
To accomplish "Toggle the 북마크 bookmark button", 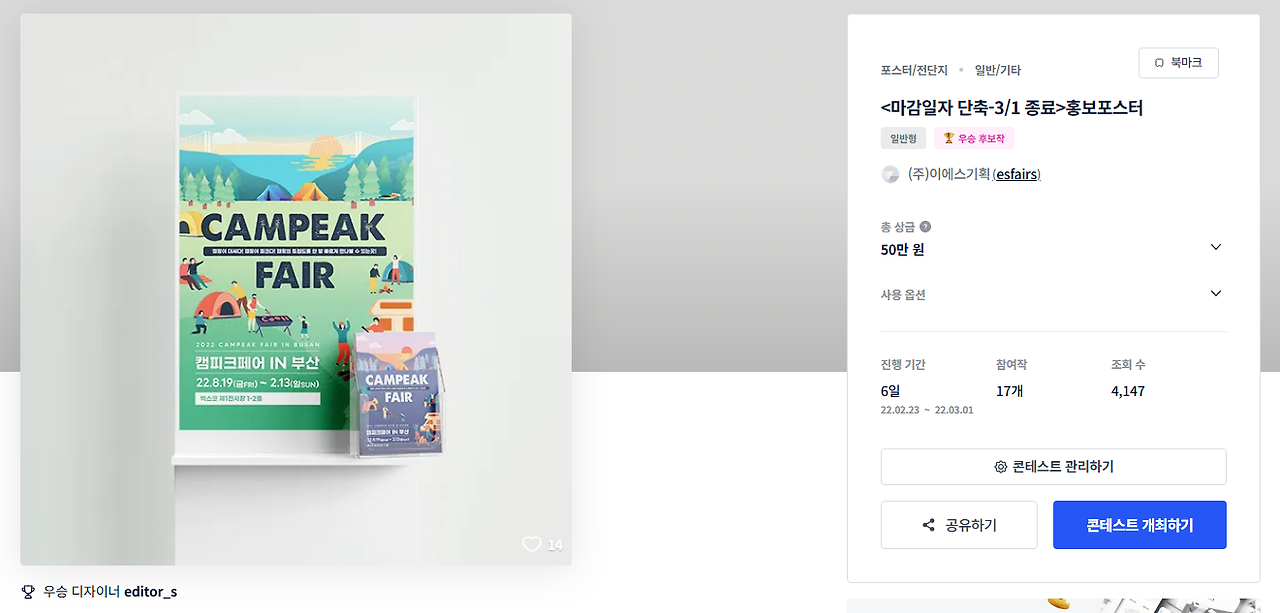I will point(1178,63).
